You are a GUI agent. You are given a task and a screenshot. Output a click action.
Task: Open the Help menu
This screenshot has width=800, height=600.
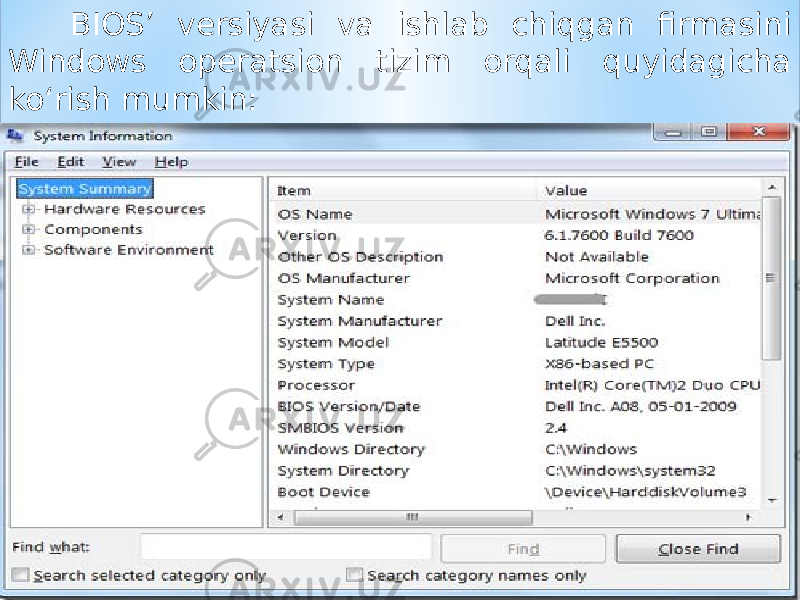coord(171,162)
